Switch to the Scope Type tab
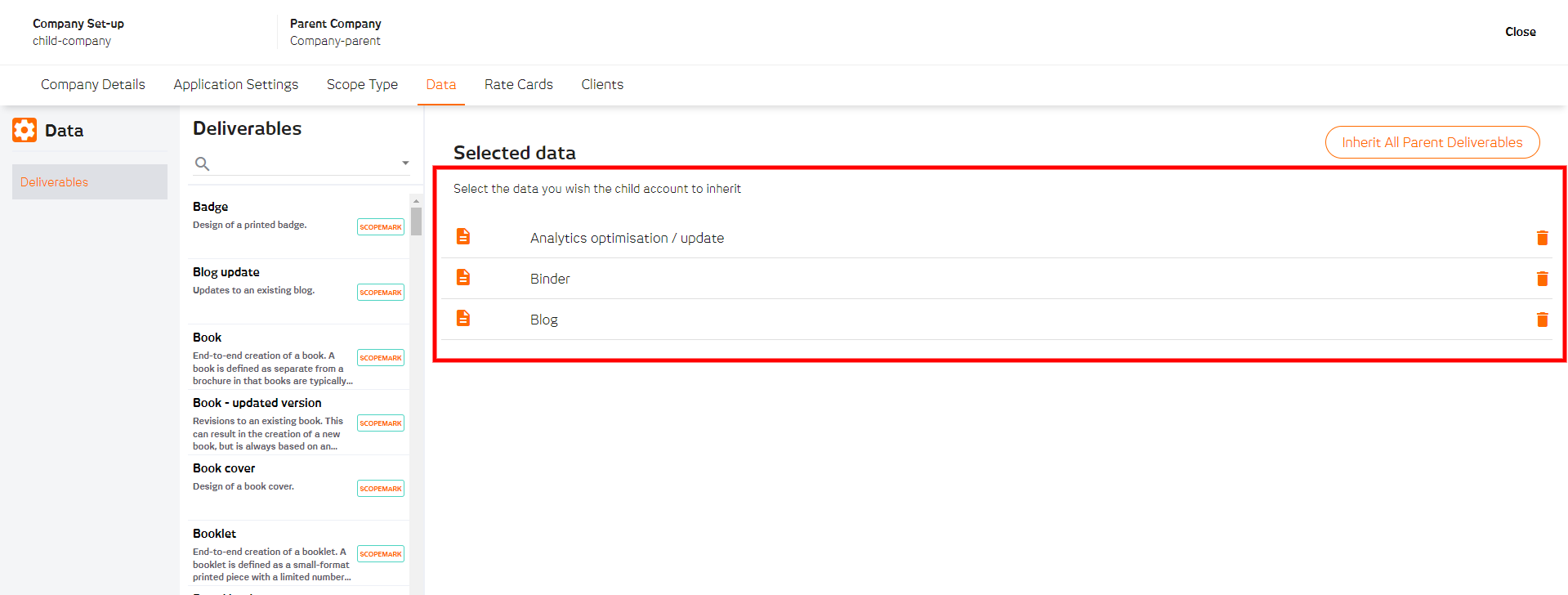Viewport: 1568px width, 595px height. pyautogui.click(x=362, y=84)
